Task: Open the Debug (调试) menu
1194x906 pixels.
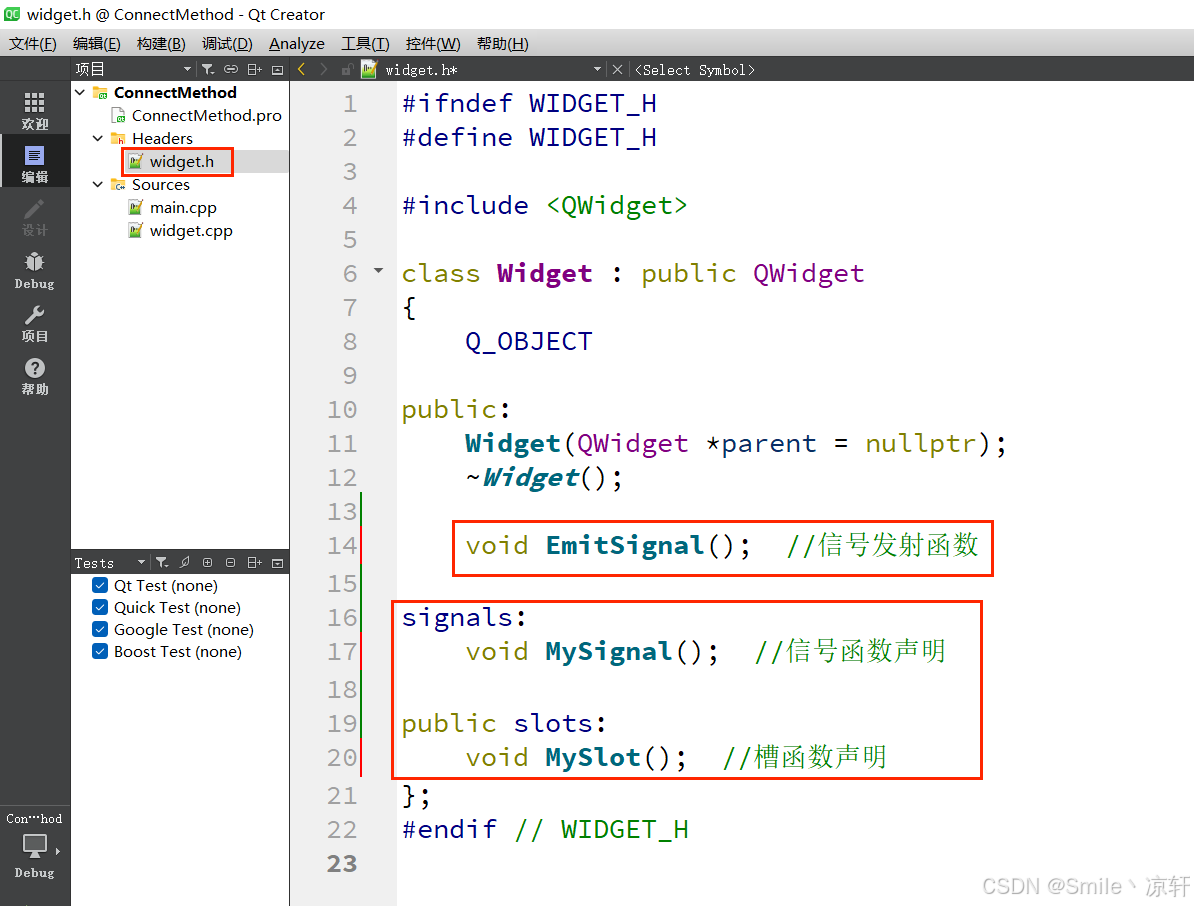Action: [x=227, y=43]
